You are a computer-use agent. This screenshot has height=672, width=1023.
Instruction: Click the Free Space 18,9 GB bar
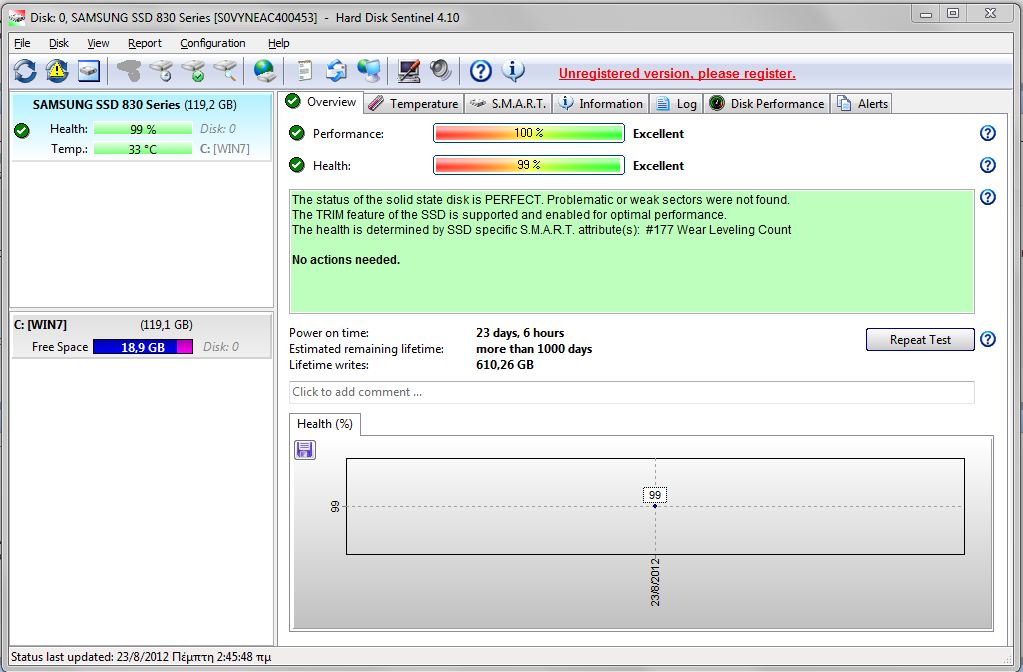(143, 347)
